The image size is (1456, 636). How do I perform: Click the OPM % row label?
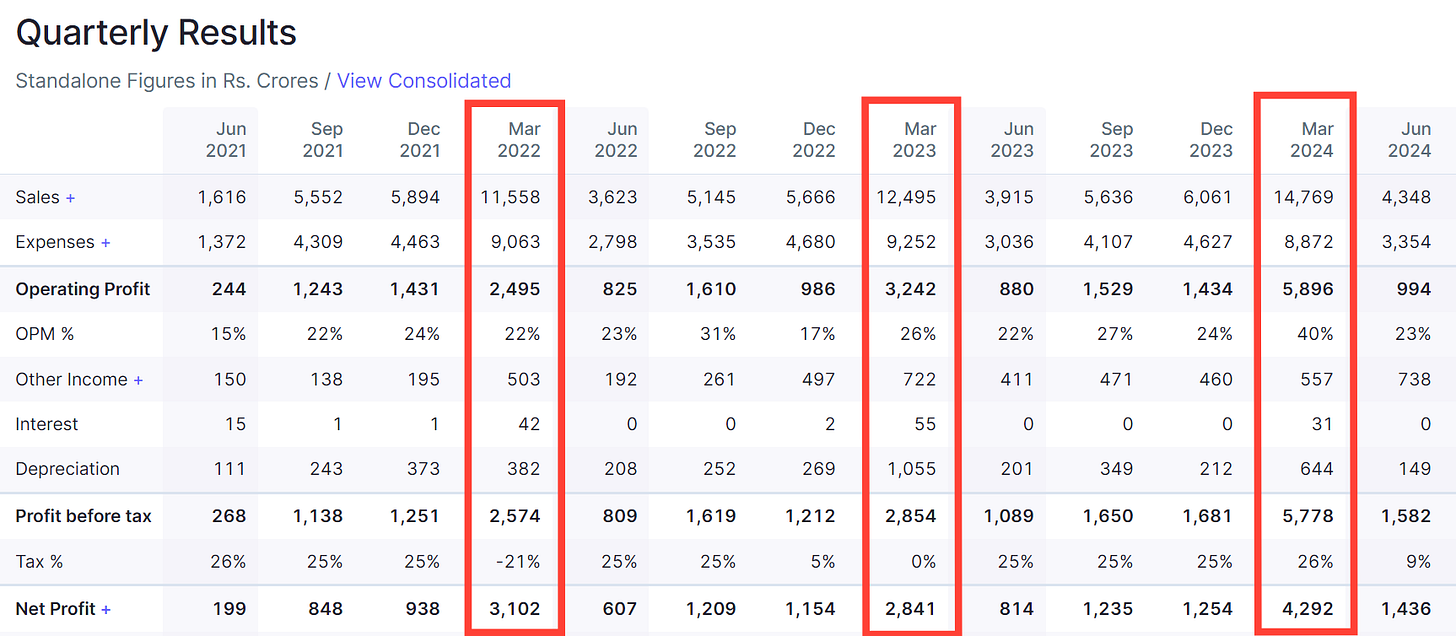click(45, 334)
